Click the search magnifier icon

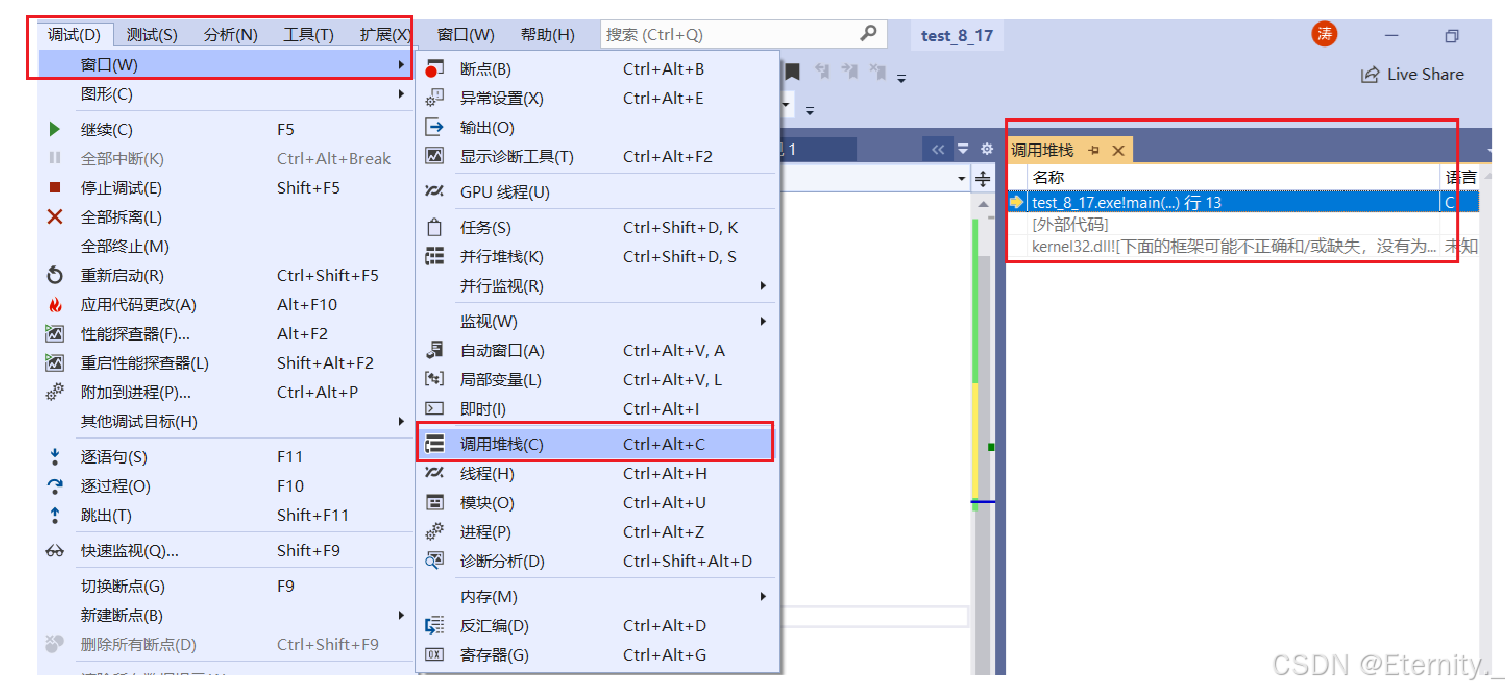click(x=869, y=34)
